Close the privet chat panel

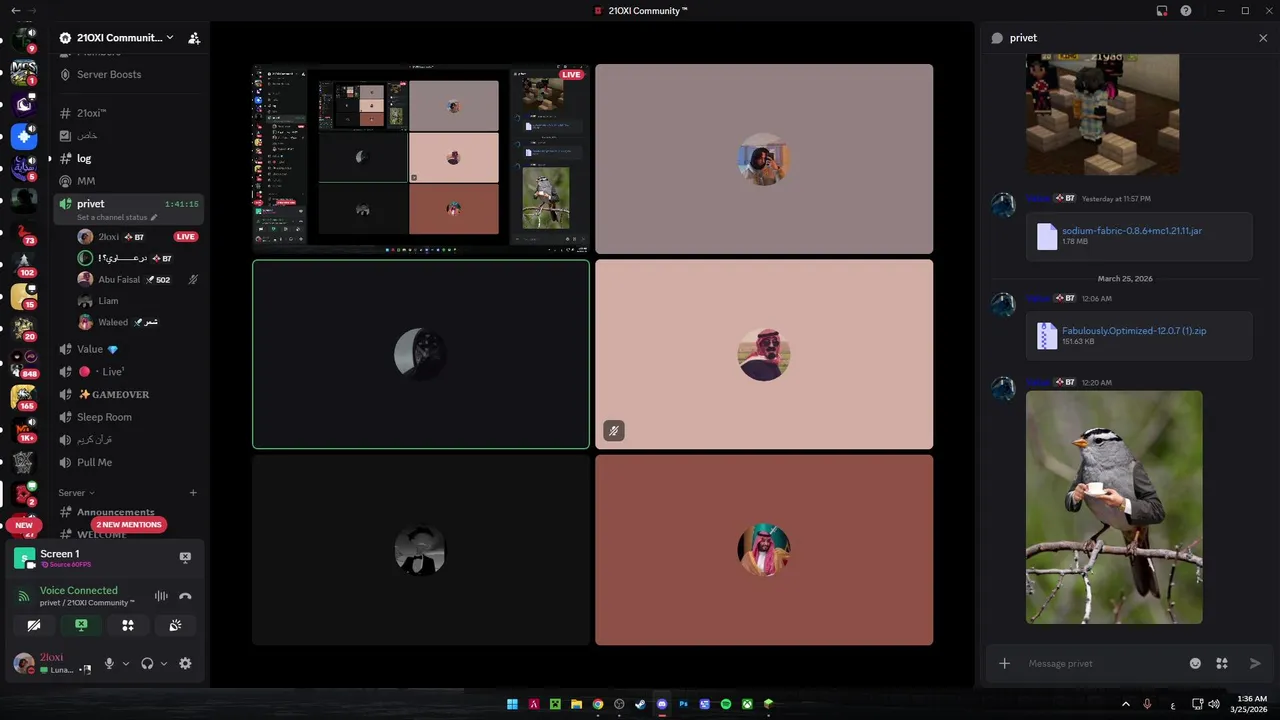(1263, 38)
